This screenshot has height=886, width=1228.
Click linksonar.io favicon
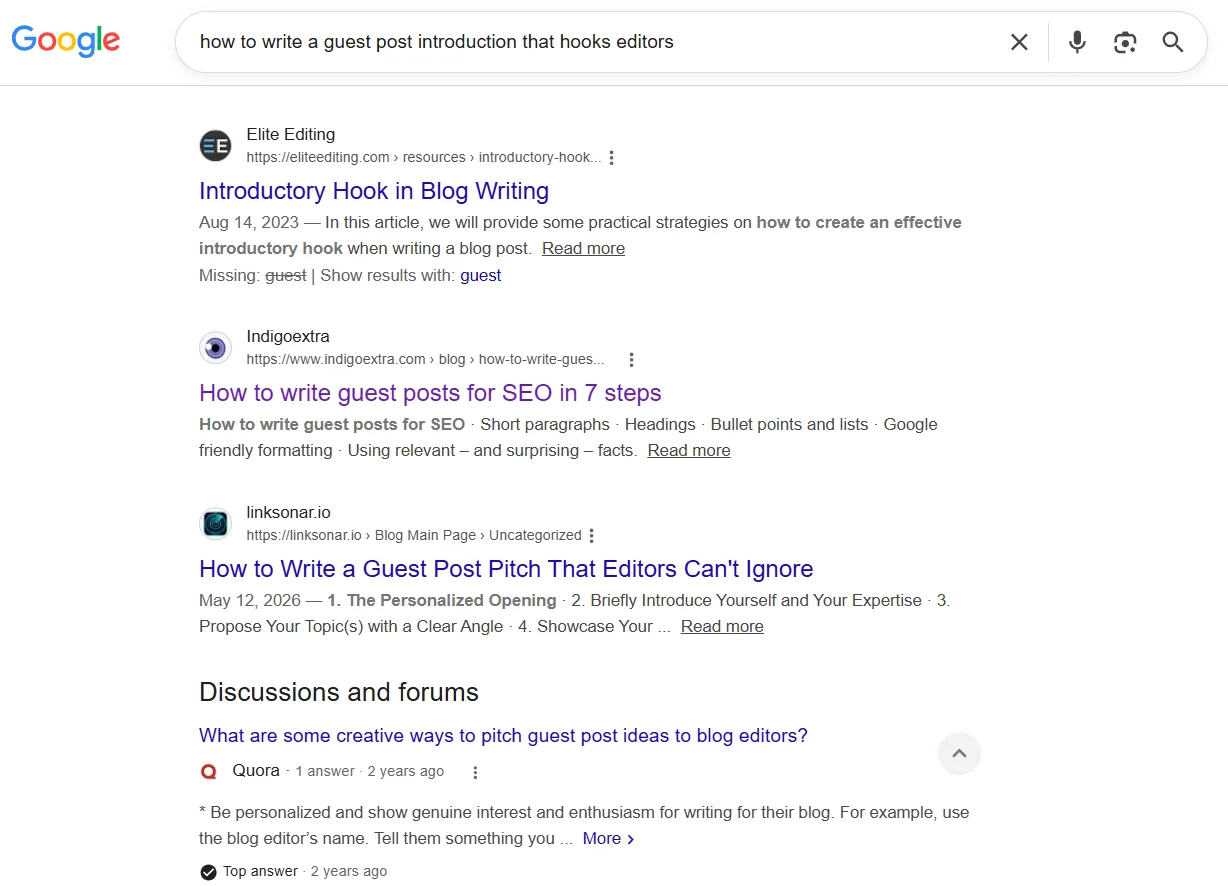(215, 524)
